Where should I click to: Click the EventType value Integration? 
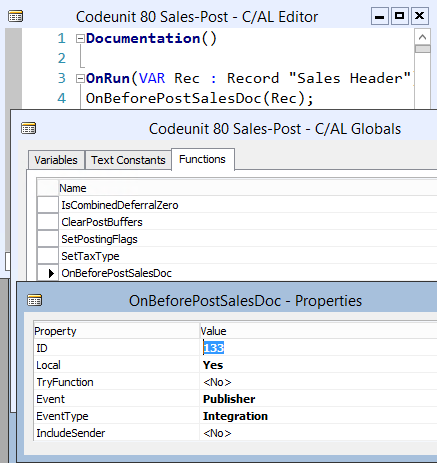point(318,416)
